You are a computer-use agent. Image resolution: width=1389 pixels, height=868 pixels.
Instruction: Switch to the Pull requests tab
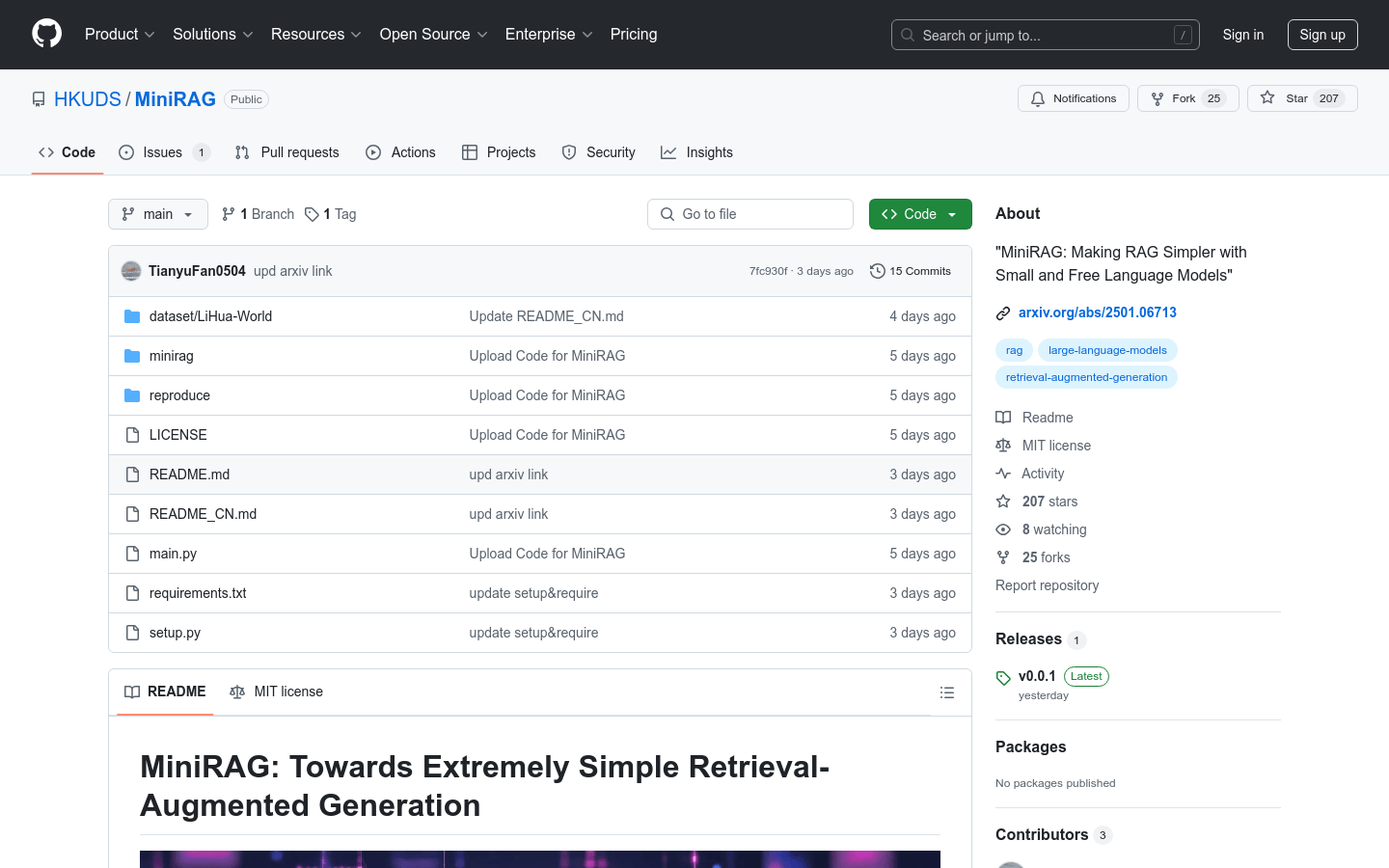(287, 152)
